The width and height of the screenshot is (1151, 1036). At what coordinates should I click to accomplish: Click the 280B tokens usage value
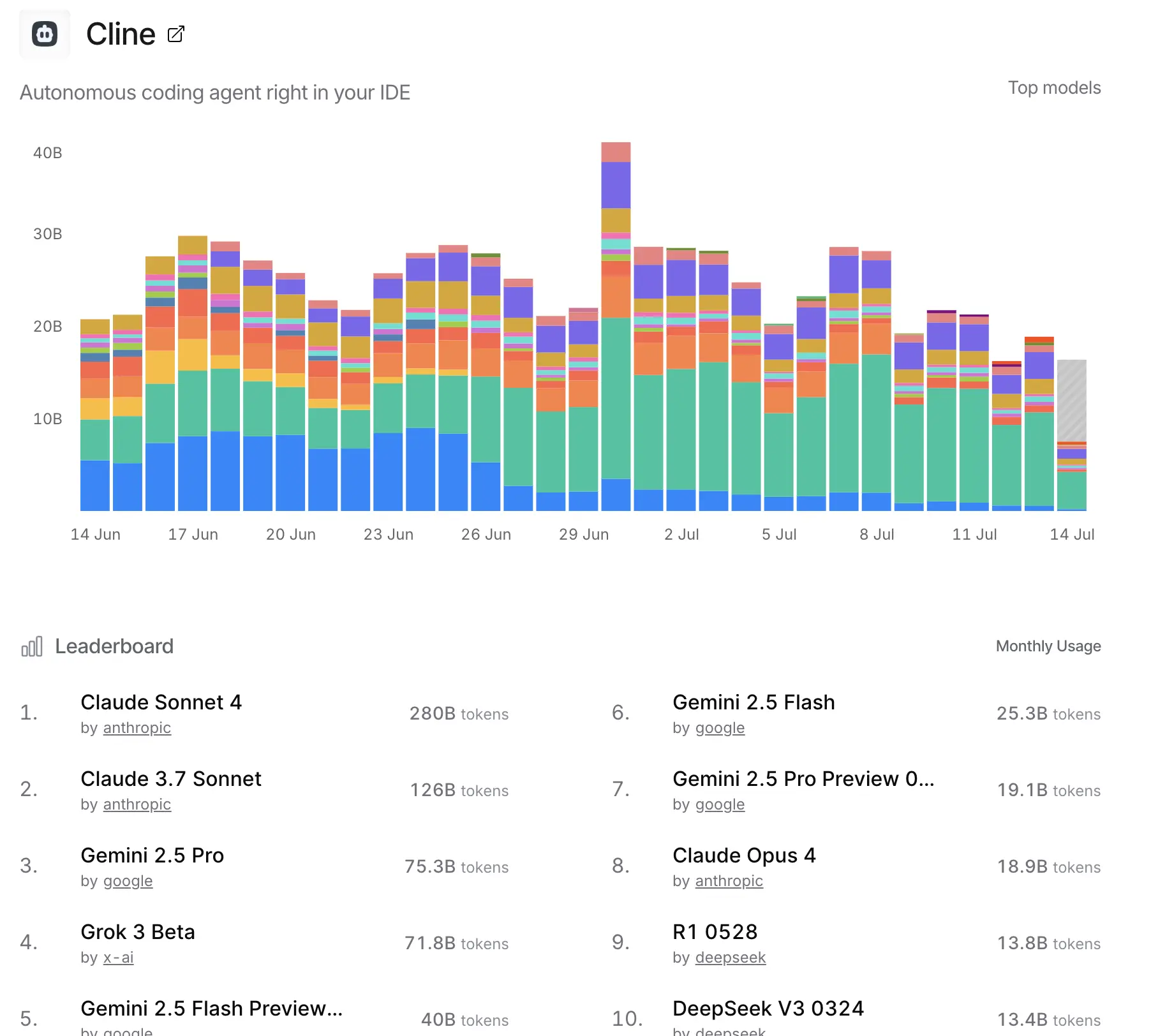point(459,714)
